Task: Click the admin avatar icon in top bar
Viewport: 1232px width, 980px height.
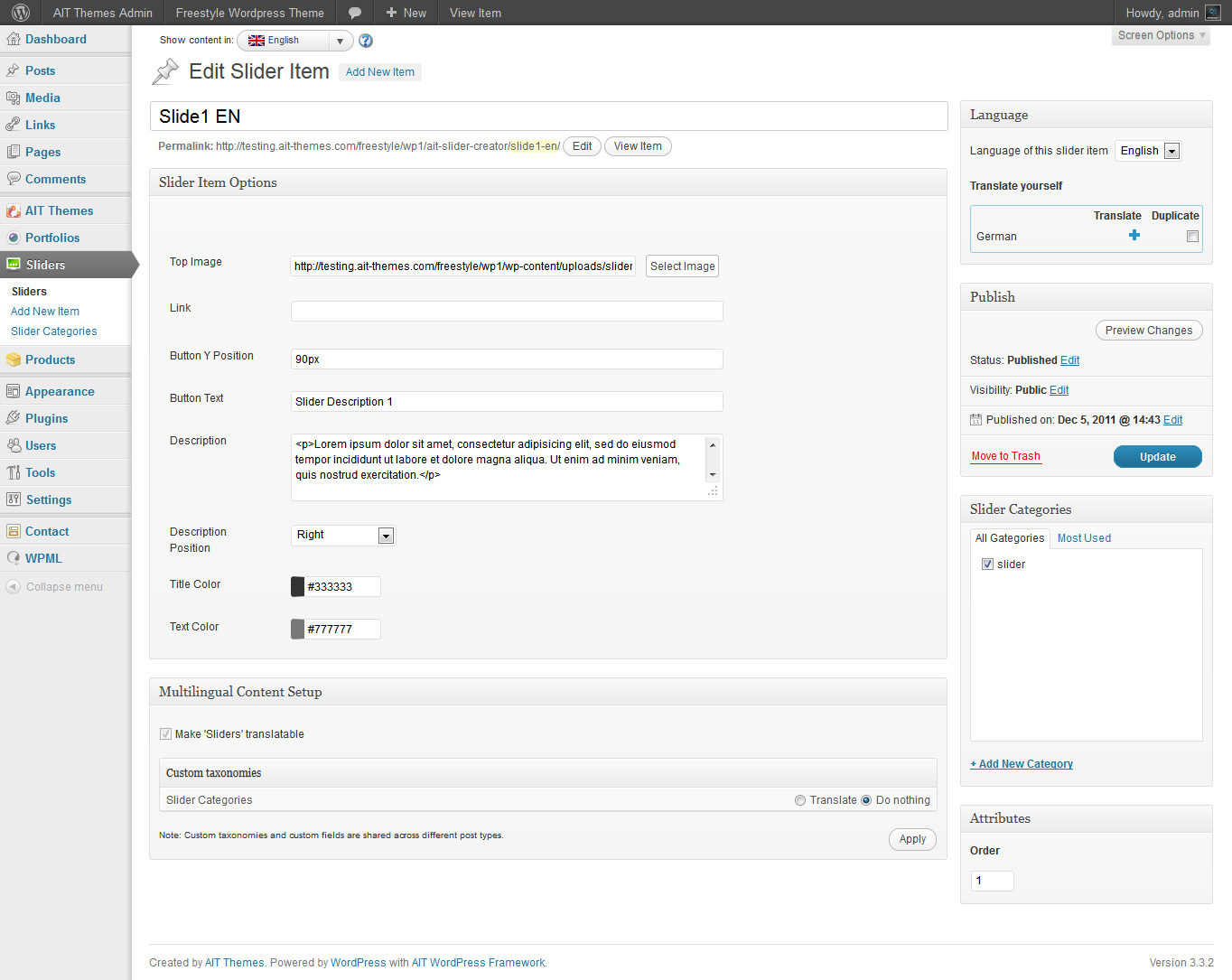Action: (x=1213, y=13)
